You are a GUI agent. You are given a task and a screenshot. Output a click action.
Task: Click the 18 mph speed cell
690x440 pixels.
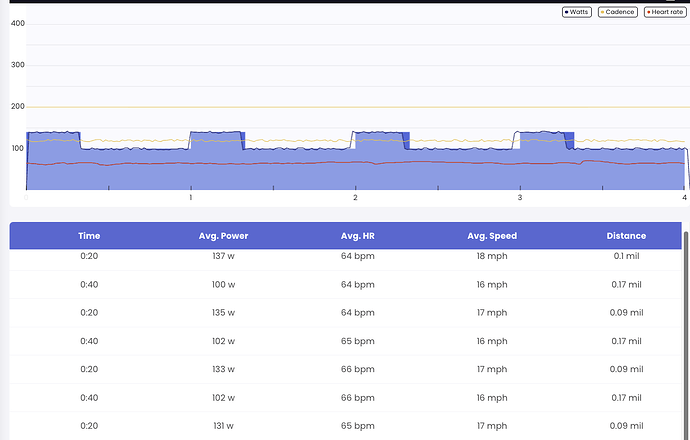(491, 256)
